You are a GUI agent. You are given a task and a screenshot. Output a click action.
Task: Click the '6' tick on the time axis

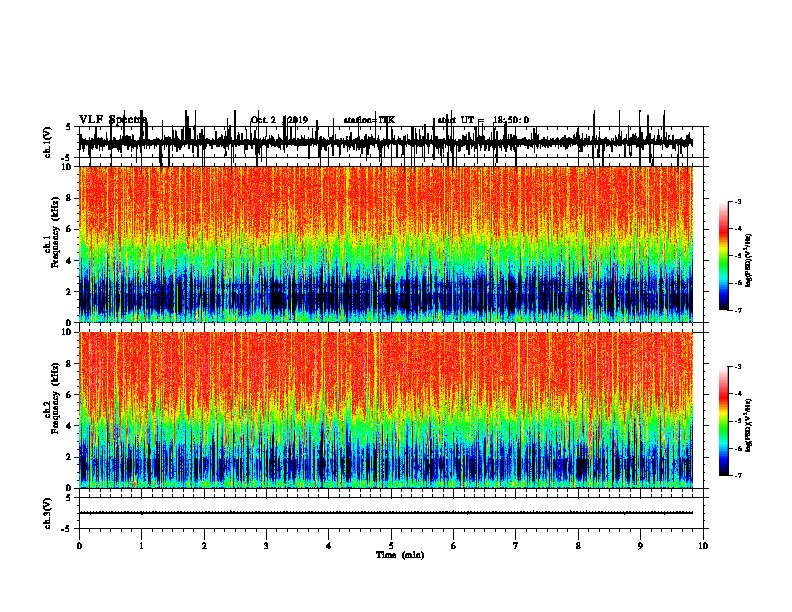[454, 545]
